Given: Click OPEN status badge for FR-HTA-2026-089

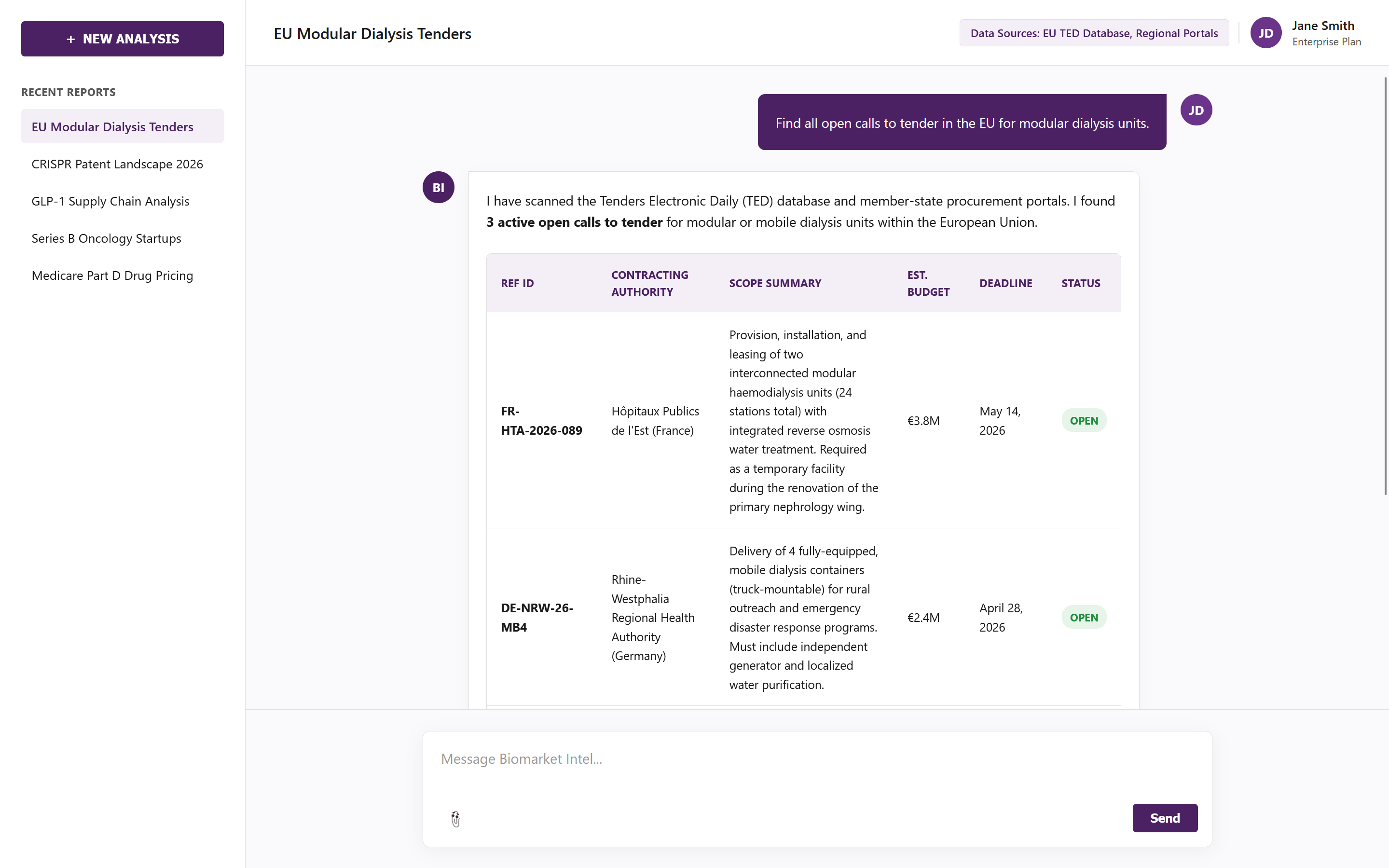Looking at the screenshot, I should tap(1083, 421).
